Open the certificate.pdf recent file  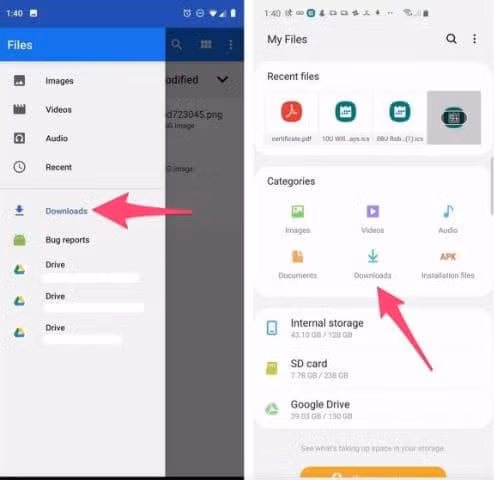tap(291, 118)
